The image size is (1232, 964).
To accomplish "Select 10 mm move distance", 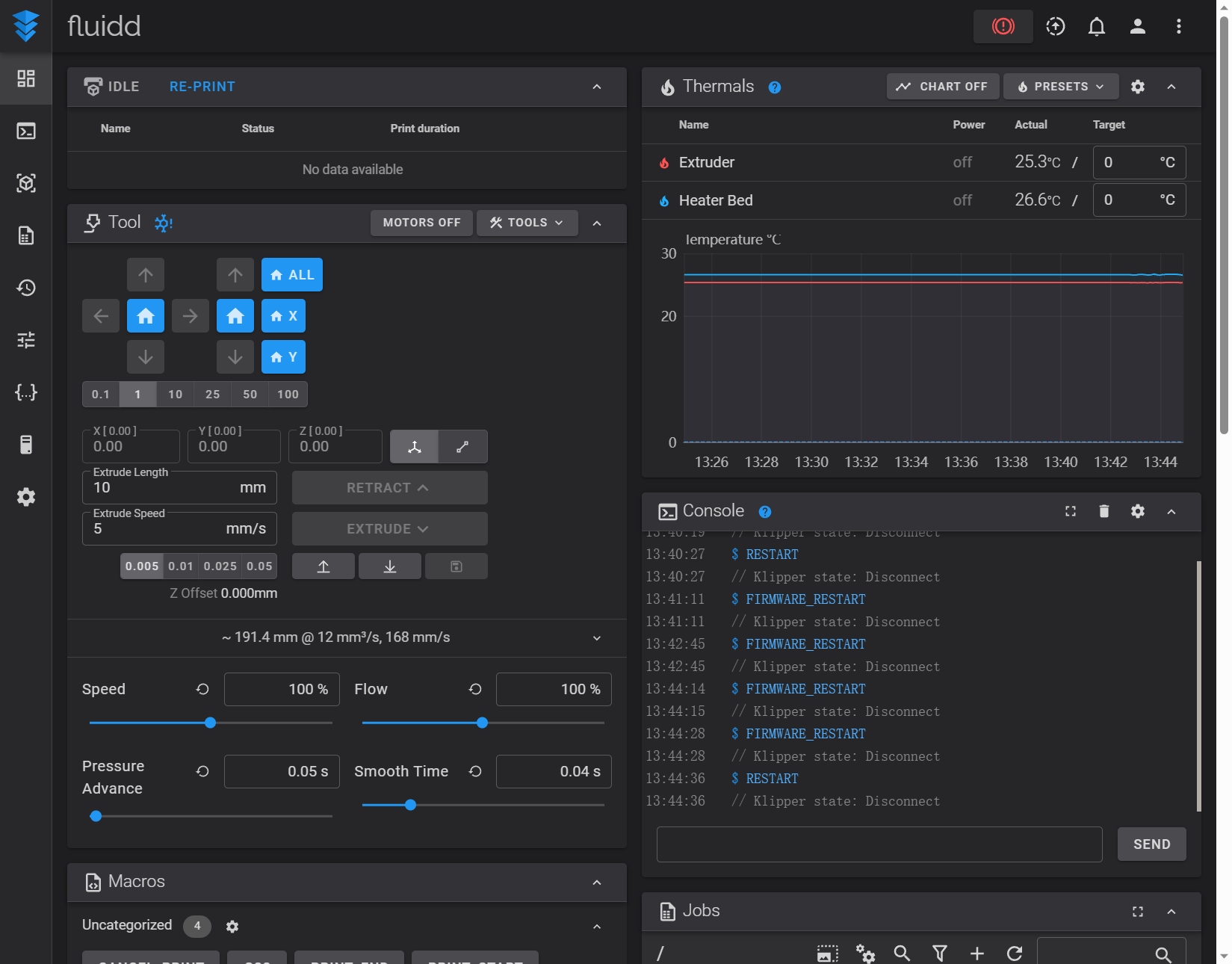I will 176,395.
